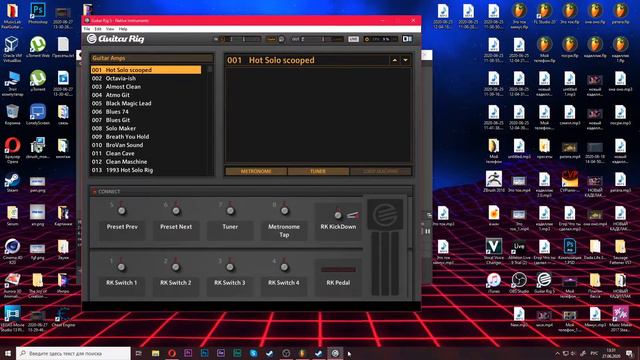Click the CPU power icon
Viewport: 640px width, 360px height.
pos(367,39)
